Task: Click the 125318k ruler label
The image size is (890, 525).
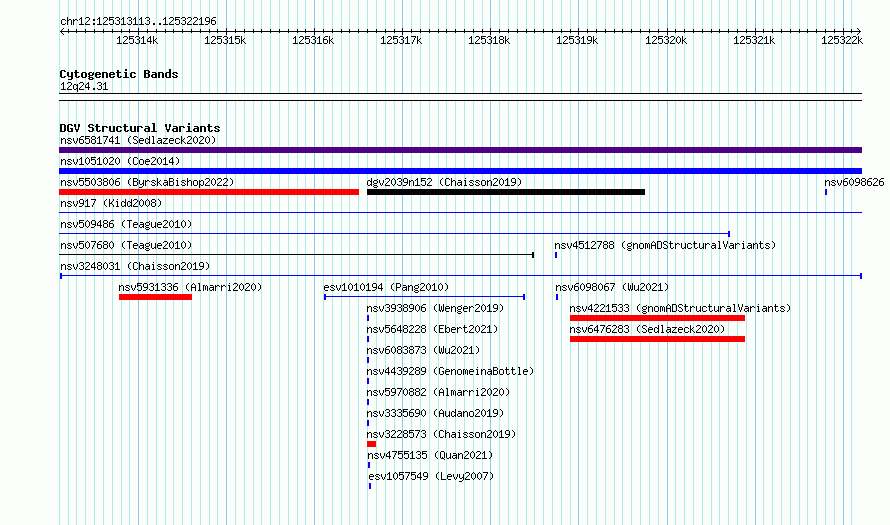Action: (489, 40)
